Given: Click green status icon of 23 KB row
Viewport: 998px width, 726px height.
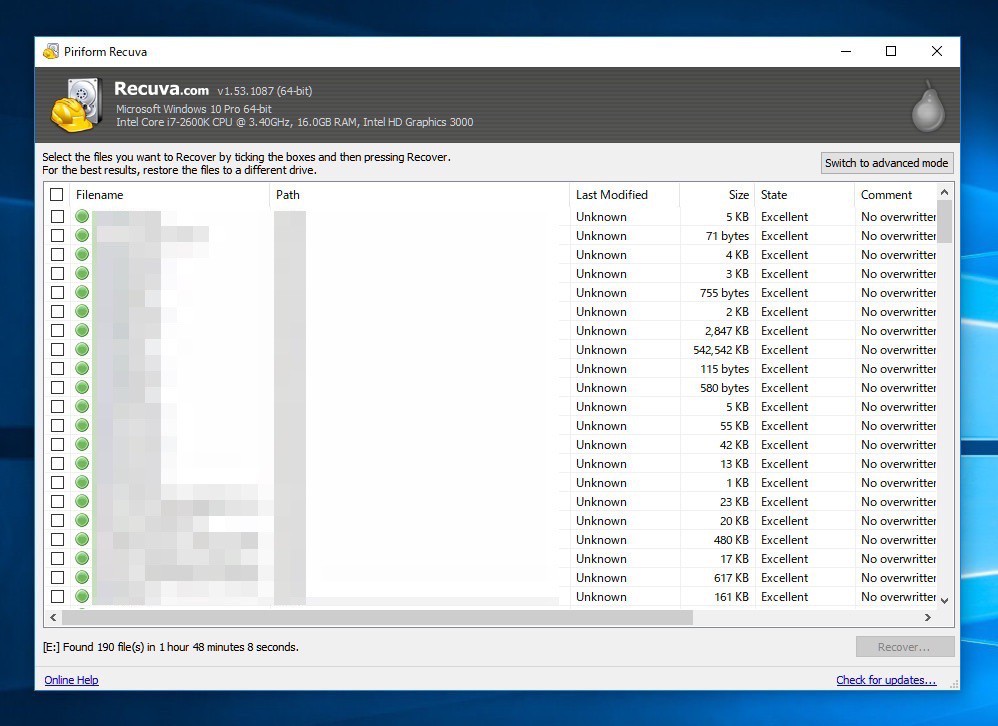Looking at the screenshot, I should pos(81,501).
